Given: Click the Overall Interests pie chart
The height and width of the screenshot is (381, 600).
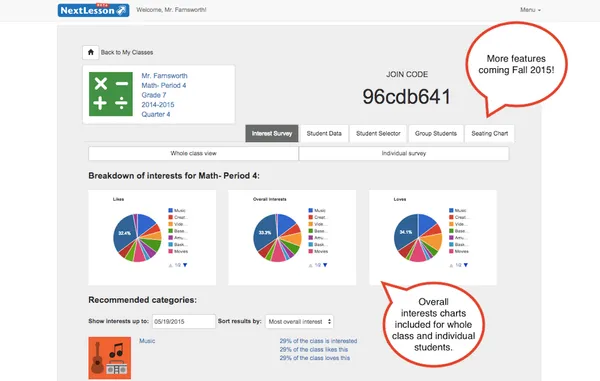Looking at the screenshot, I should pos(277,238).
